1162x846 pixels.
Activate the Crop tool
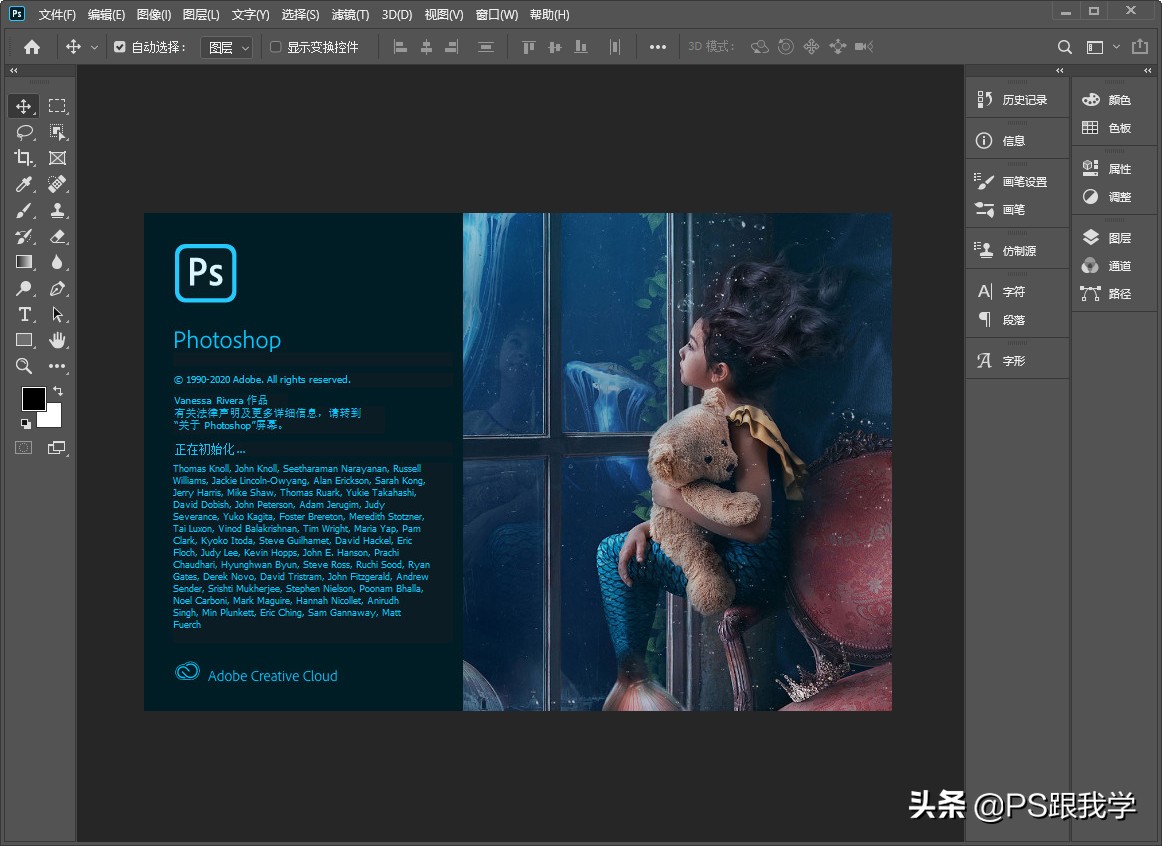pyautogui.click(x=22, y=157)
